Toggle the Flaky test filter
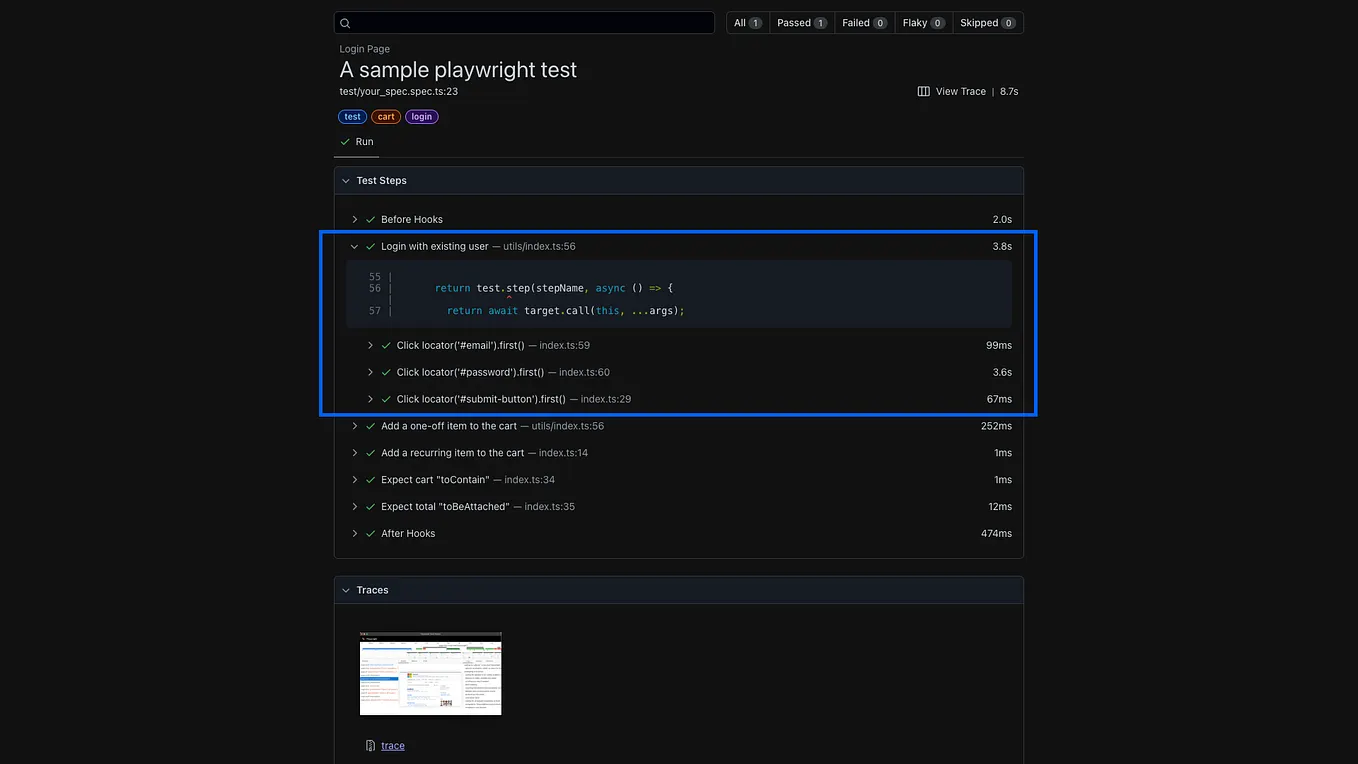 click(921, 22)
